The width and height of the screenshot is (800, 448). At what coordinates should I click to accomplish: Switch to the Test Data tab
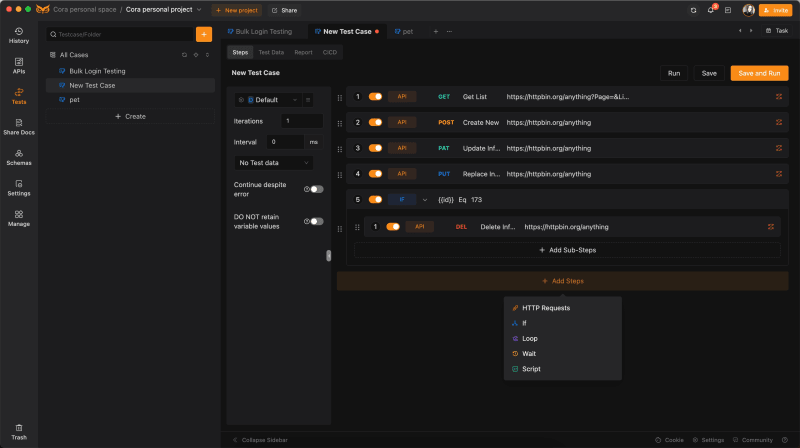pos(271,52)
